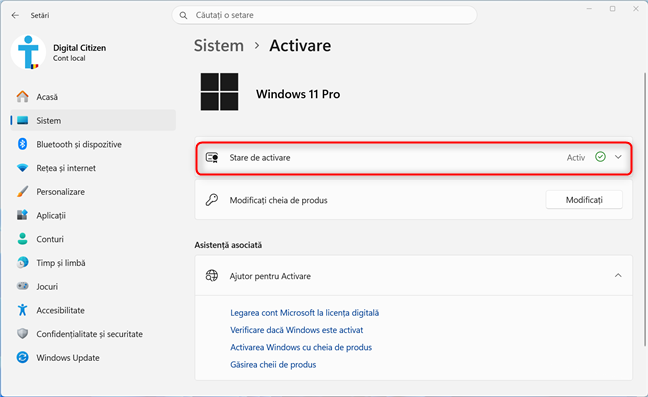
Task: Open Legarea cont Microsoft la licența digitală
Action: tap(305, 313)
